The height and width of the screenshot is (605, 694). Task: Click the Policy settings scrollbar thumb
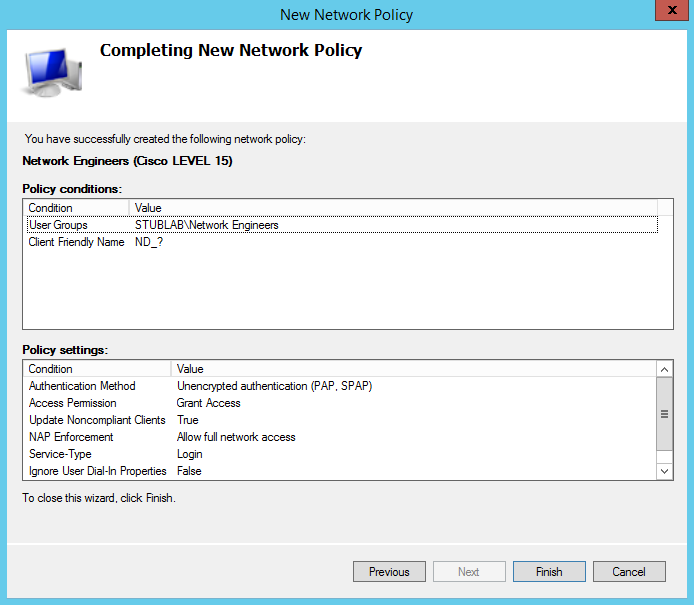click(664, 414)
